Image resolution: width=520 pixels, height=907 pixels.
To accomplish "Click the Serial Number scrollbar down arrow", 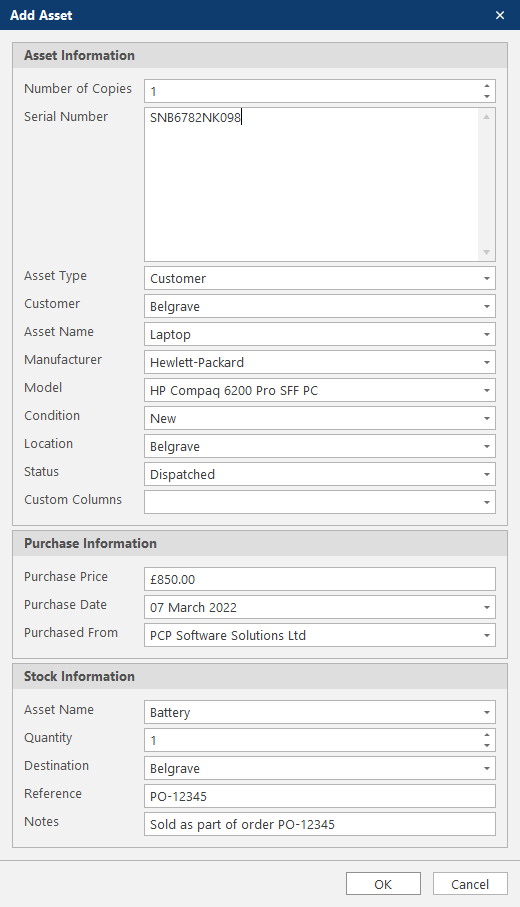I will pos(486,252).
